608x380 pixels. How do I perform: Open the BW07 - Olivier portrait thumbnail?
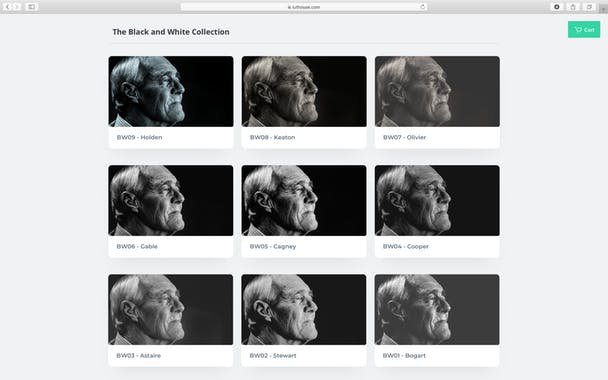pyautogui.click(x=437, y=91)
